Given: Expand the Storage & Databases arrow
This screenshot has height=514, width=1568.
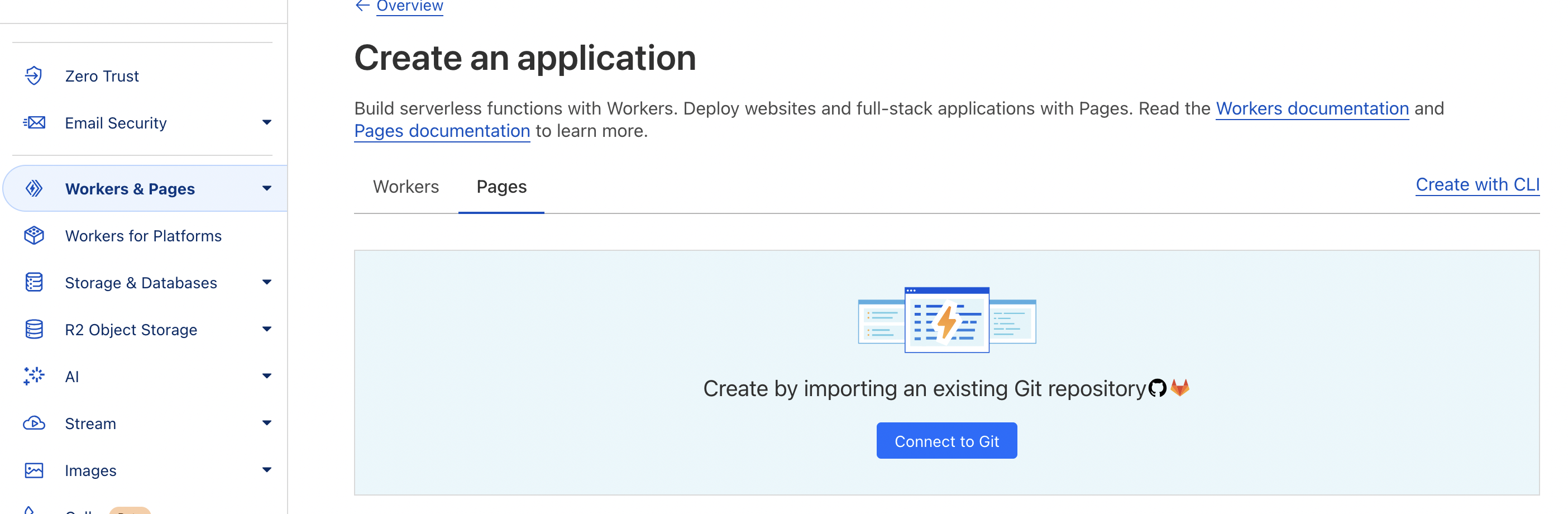Looking at the screenshot, I should tap(266, 282).
